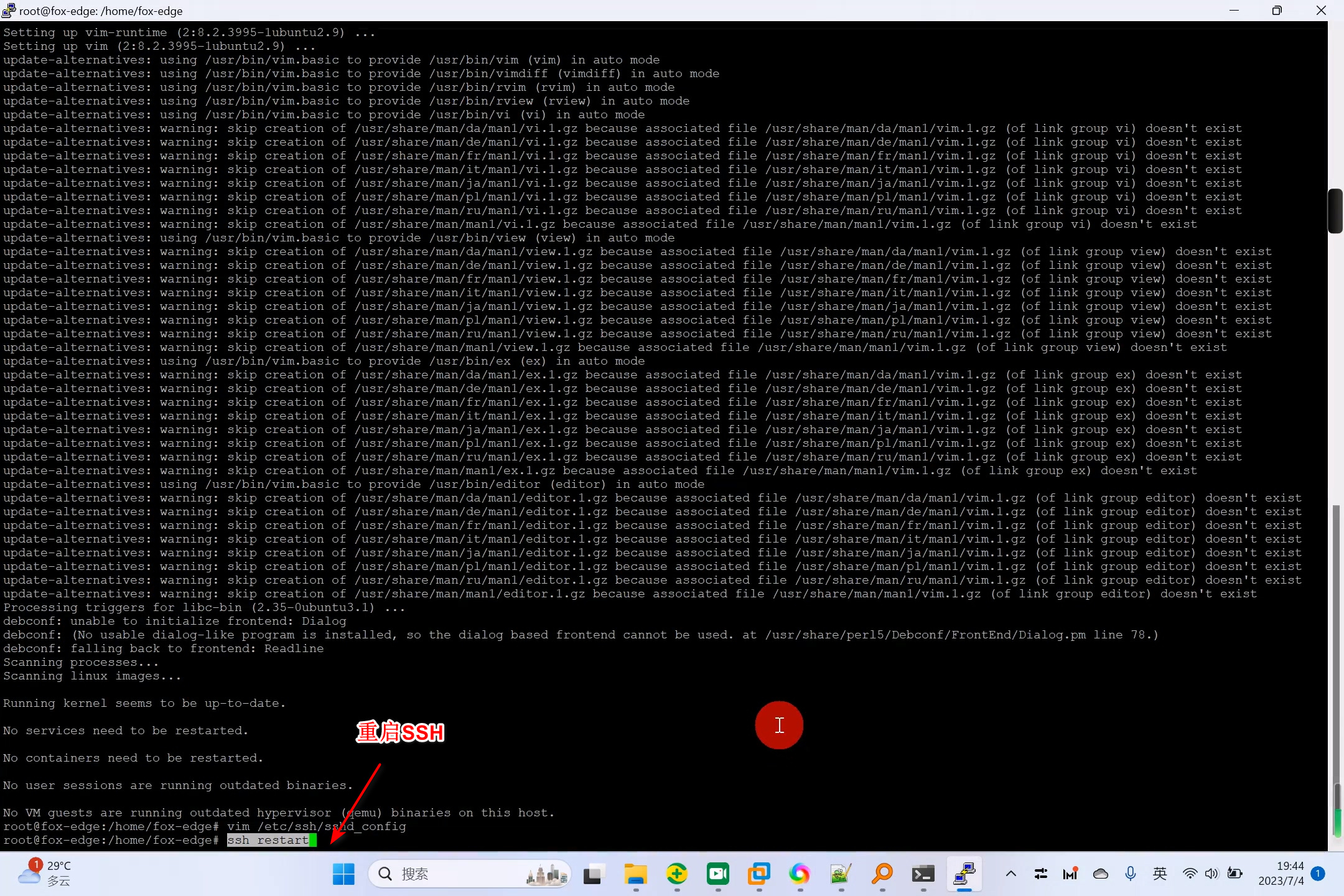Click the microphone tray icon
Image resolution: width=1344 pixels, height=896 pixels.
[1131, 874]
